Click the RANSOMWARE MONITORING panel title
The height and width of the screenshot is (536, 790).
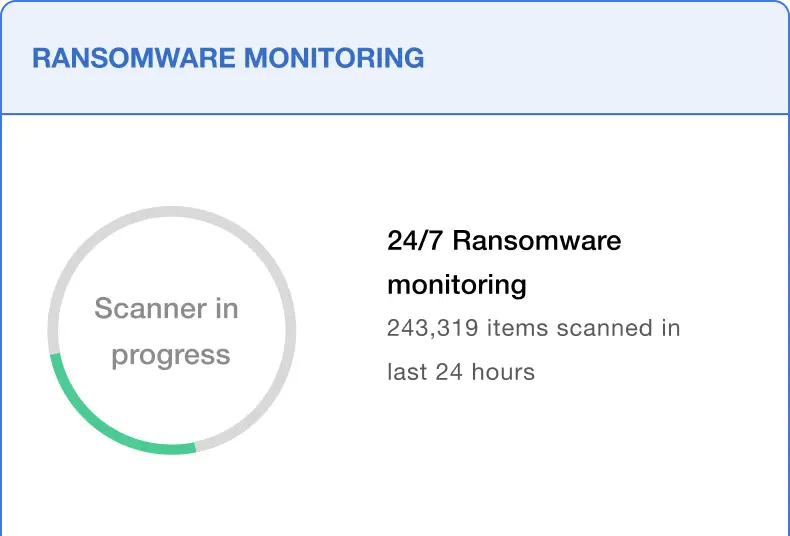(x=228, y=58)
